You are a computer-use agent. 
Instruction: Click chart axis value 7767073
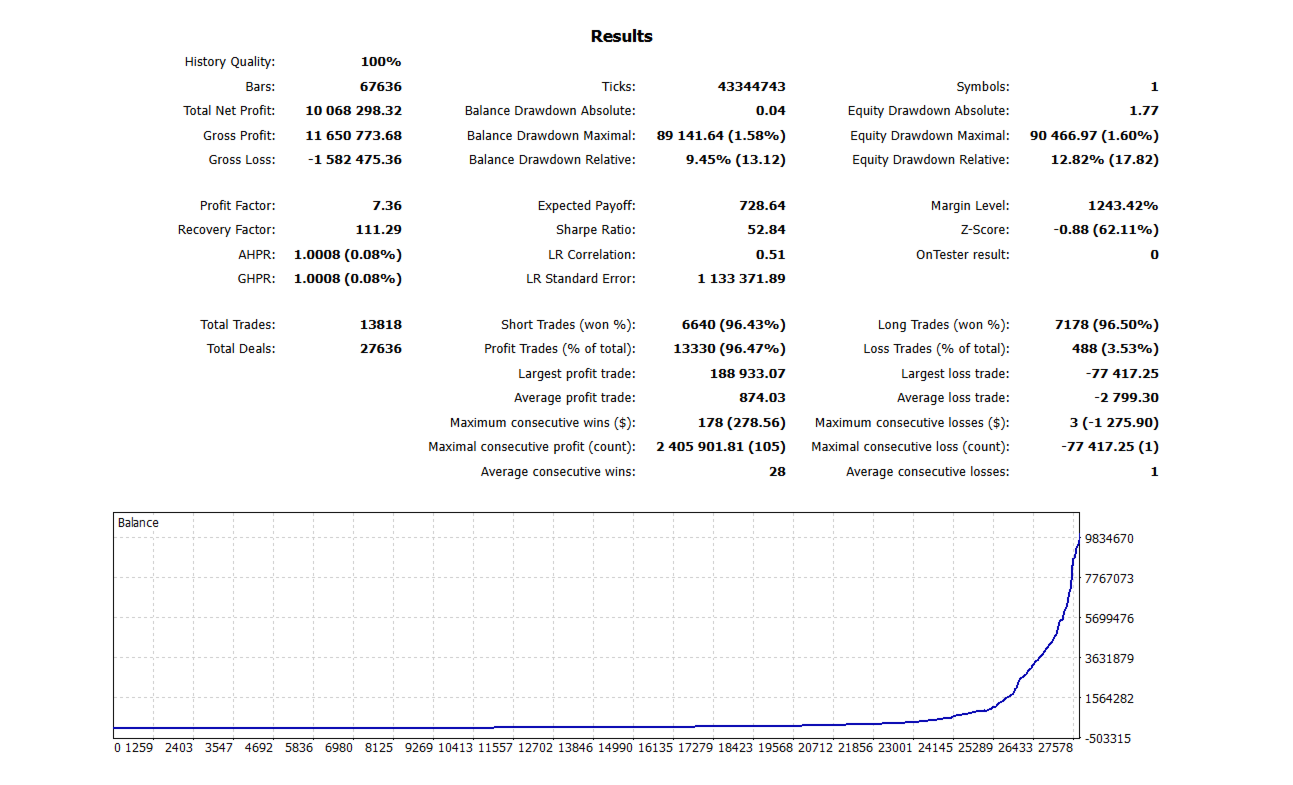tap(1109, 578)
